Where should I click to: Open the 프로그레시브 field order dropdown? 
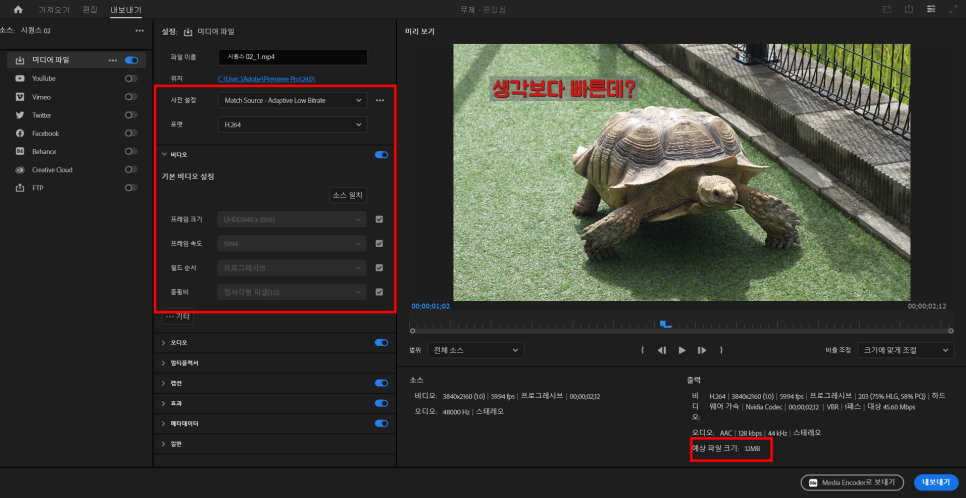(x=292, y=267)
